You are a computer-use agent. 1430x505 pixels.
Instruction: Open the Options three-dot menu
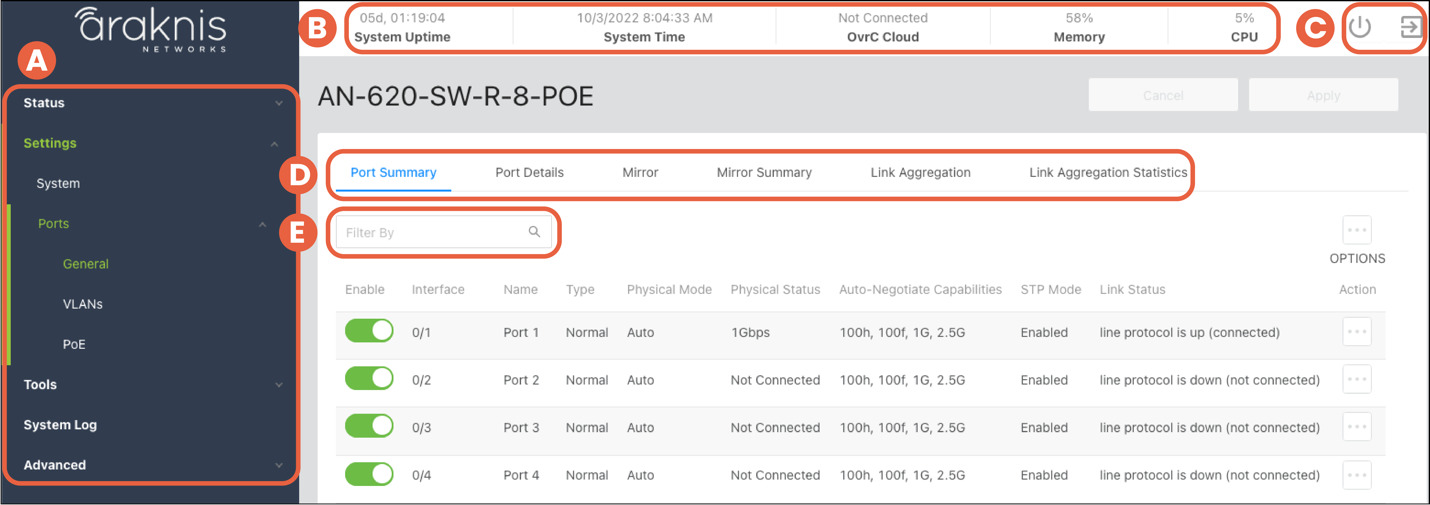point(1357,230)
